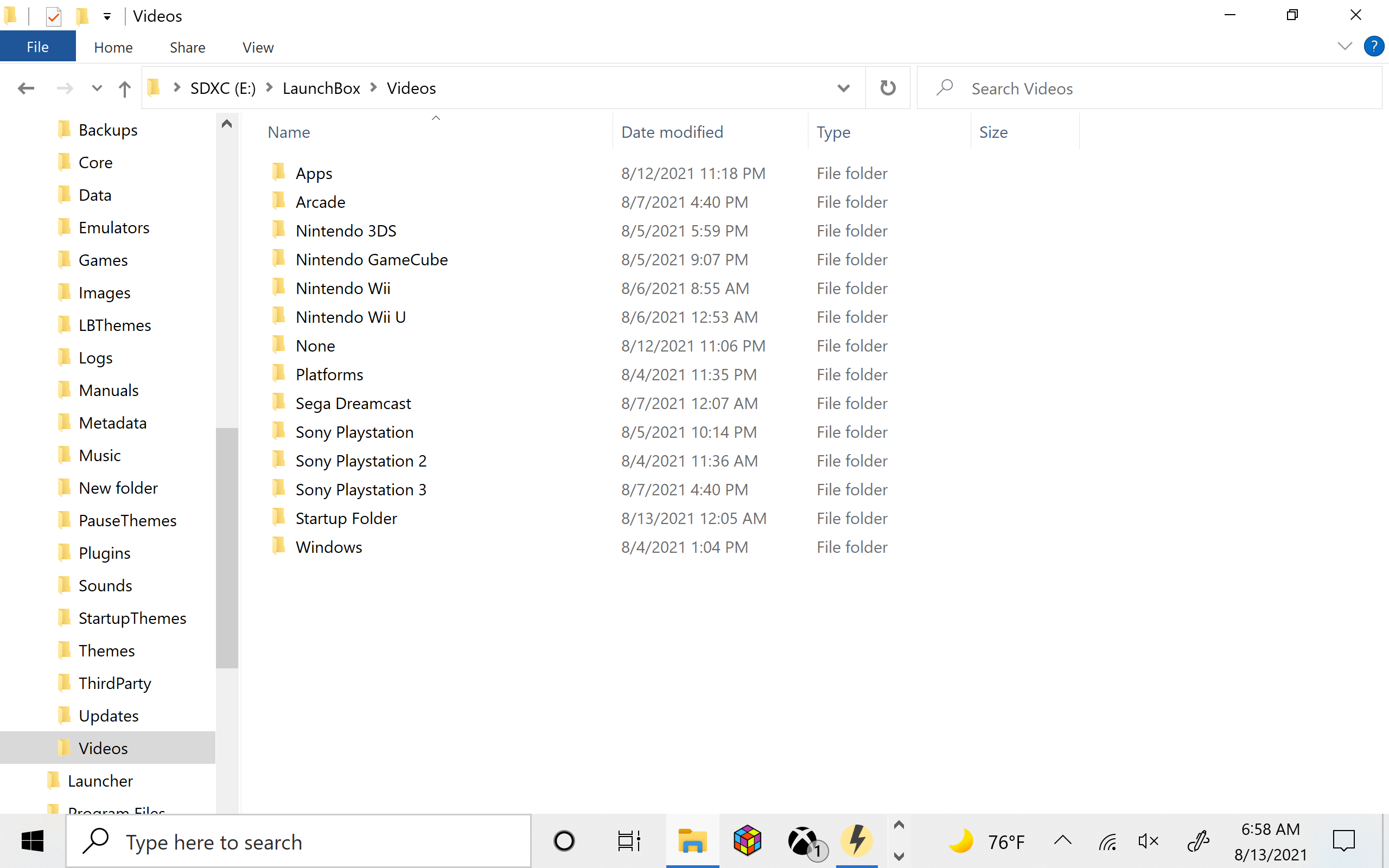Viewport: 1389px width, 868px height.
Task: Refresh the Videos folder view
Action: click(887, 88)
